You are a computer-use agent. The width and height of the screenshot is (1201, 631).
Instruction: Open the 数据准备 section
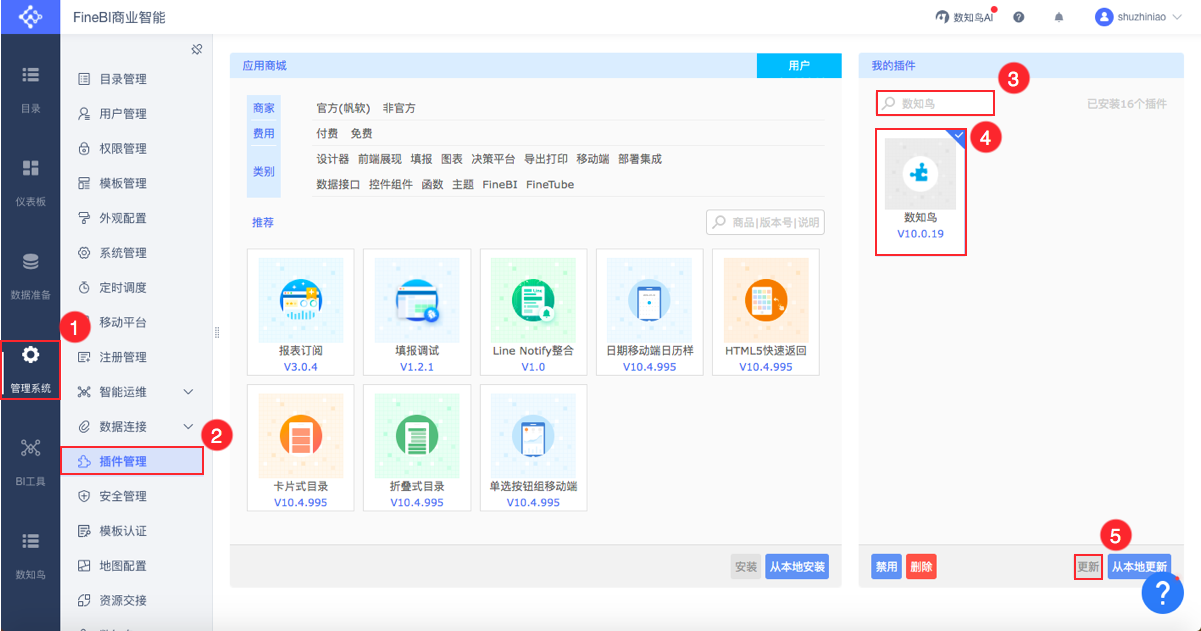tap(30, 276)
